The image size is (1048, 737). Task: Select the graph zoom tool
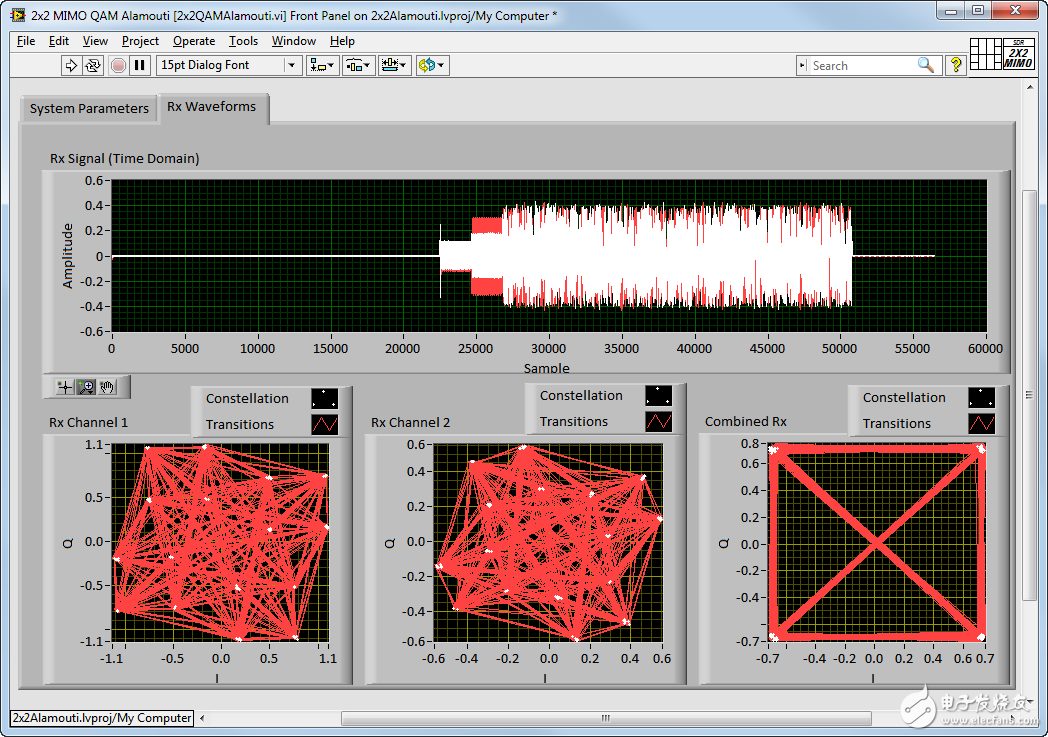86,387
